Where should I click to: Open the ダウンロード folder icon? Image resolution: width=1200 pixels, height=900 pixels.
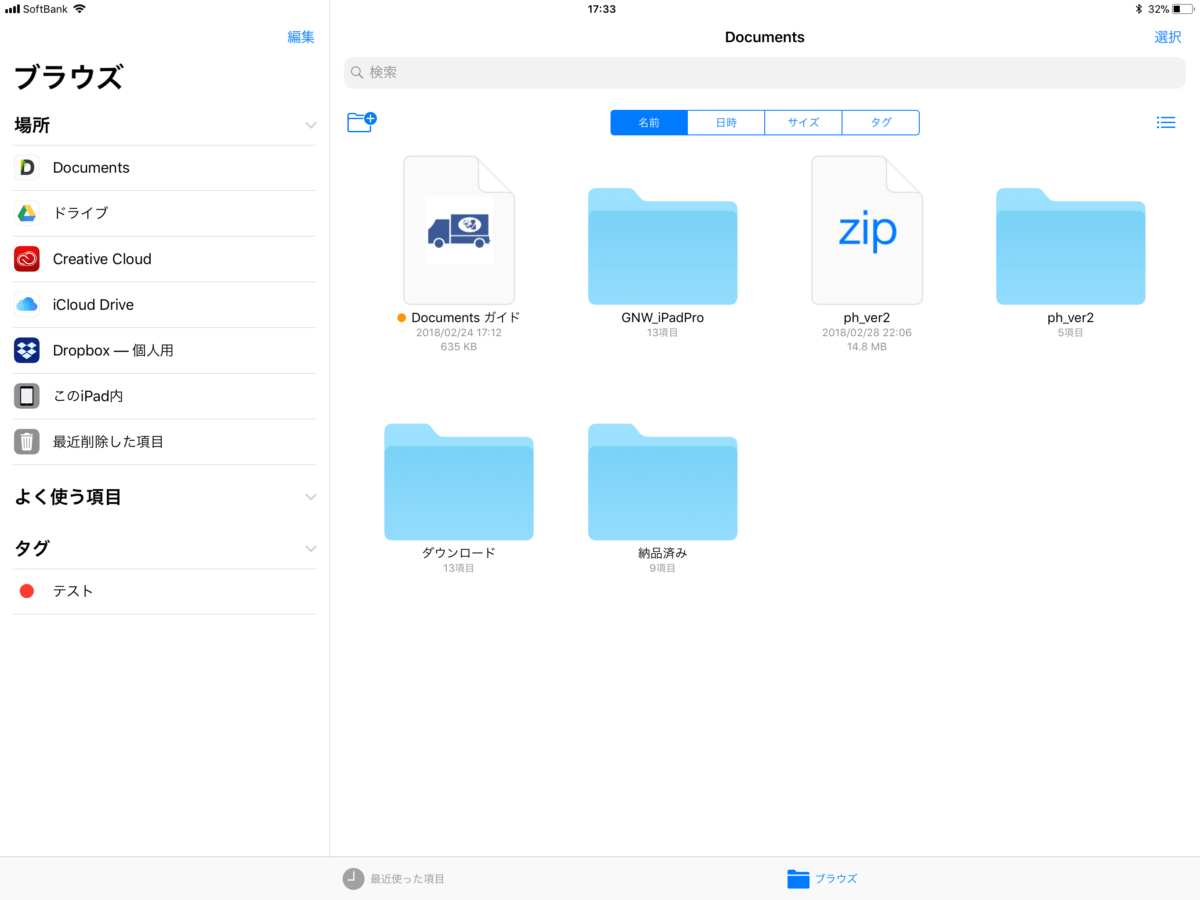point(459,482)
